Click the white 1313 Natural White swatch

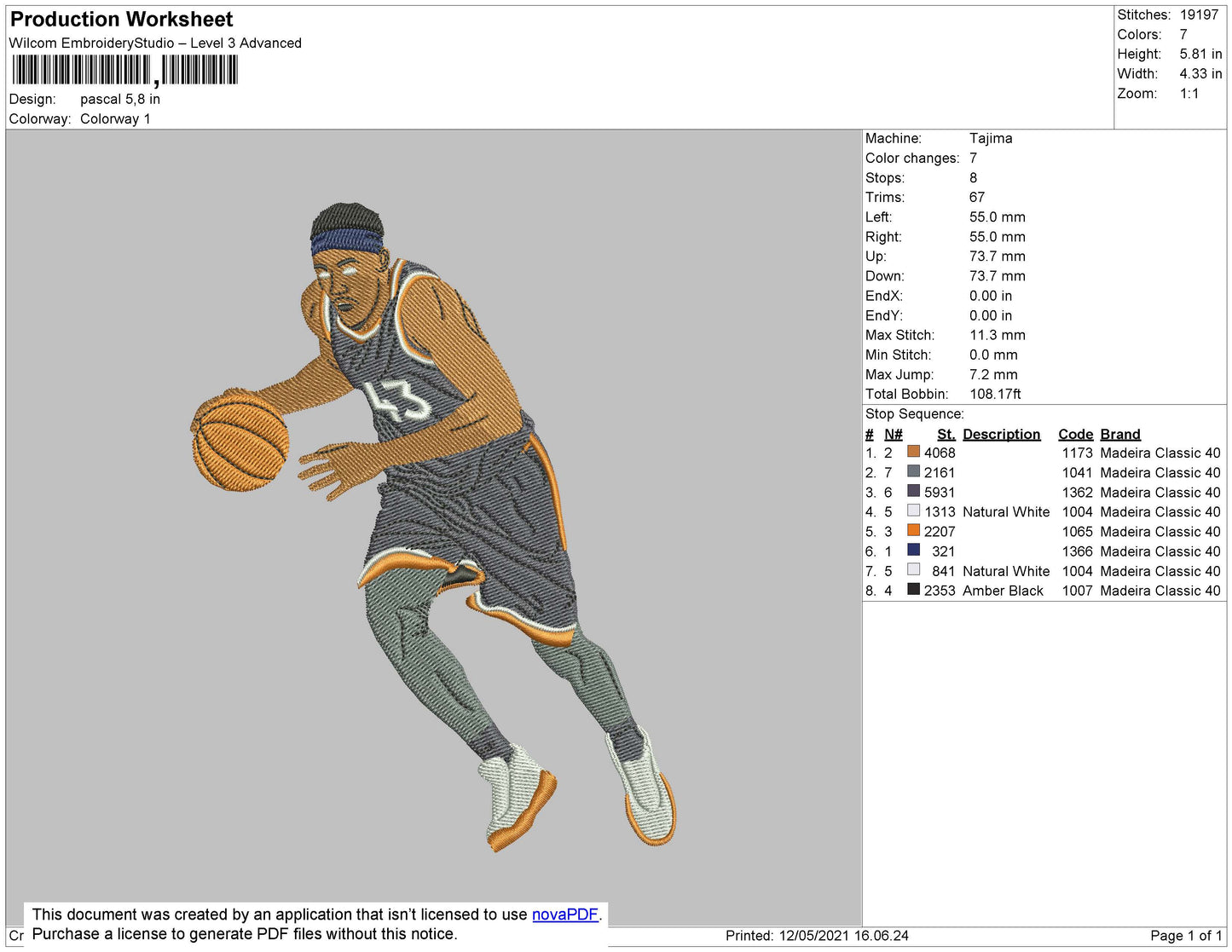pos(913,511)
